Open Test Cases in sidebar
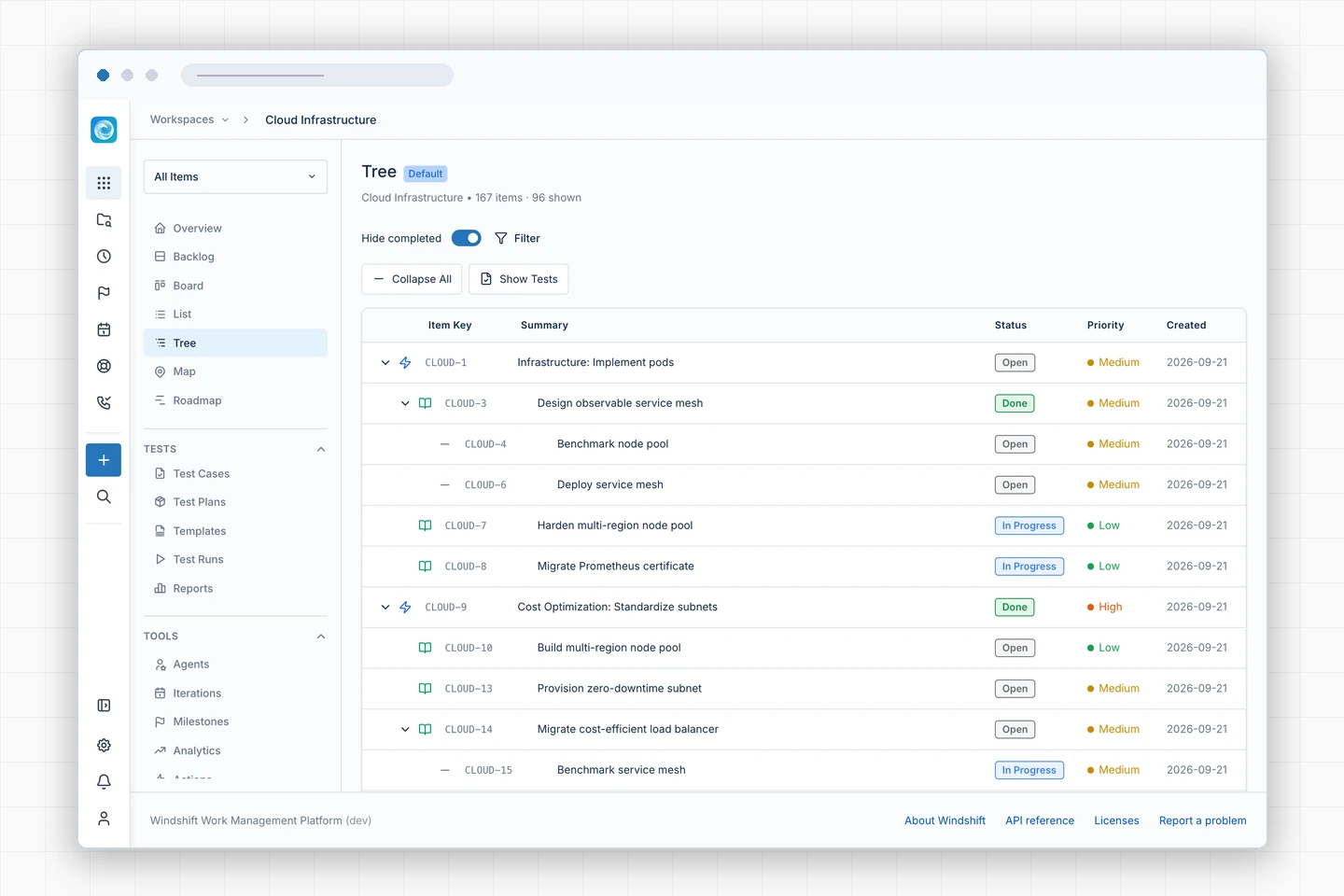Viewport: 1344px width, 896px height. 235,474
